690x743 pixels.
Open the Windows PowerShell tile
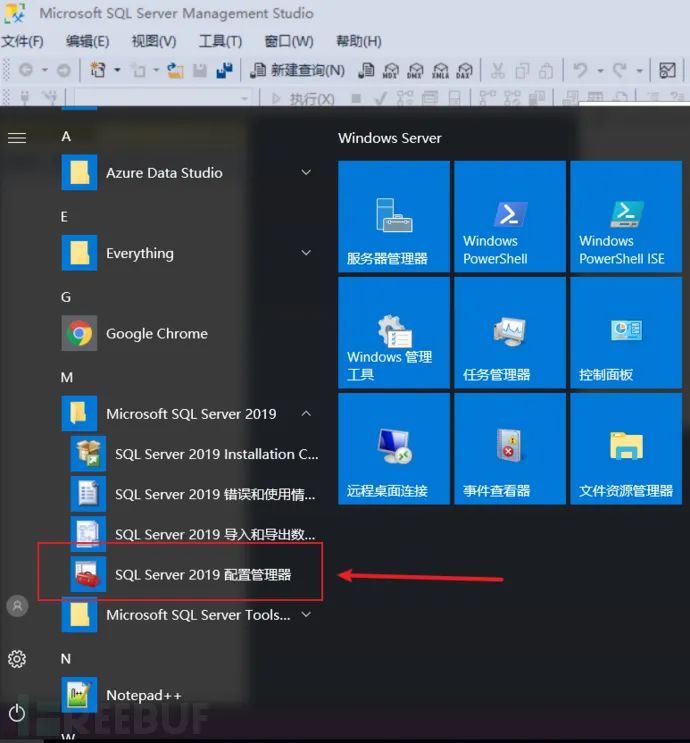tap(510, 217)
